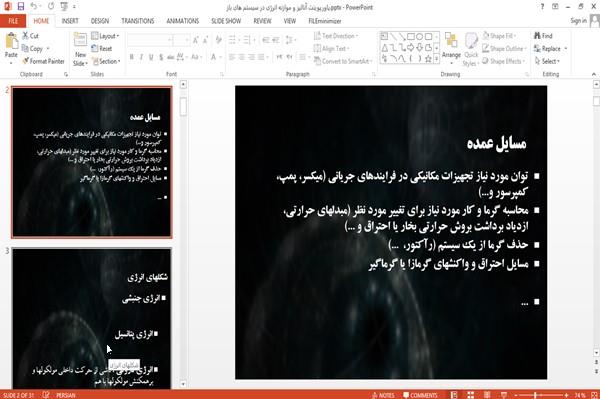Pick the right arrow shape in the gallery
The width and height of the screenshot is (600, 399).
(411, 47)
